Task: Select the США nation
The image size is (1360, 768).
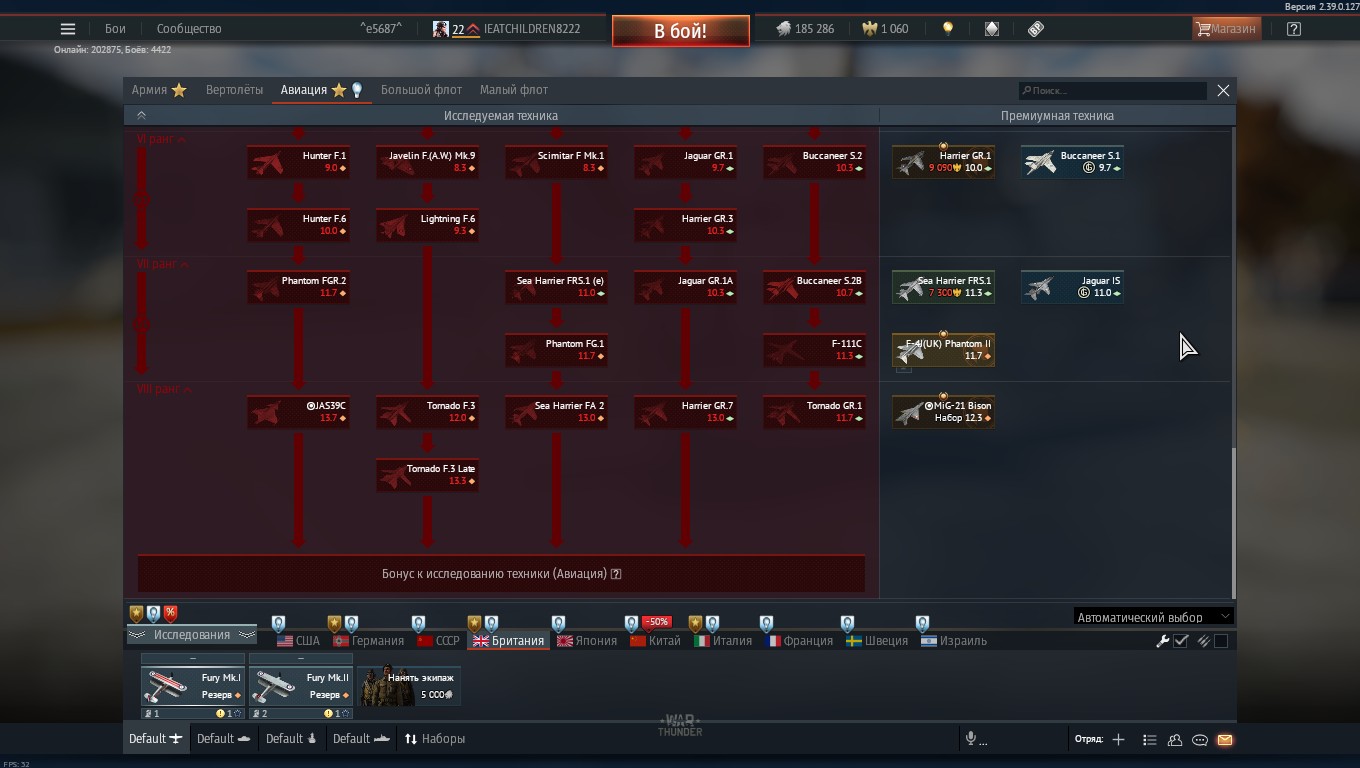Action: (298, 641)
